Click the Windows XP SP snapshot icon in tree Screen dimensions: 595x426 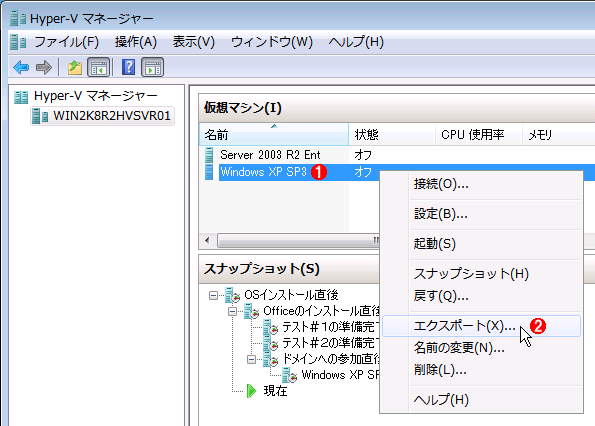289,375
